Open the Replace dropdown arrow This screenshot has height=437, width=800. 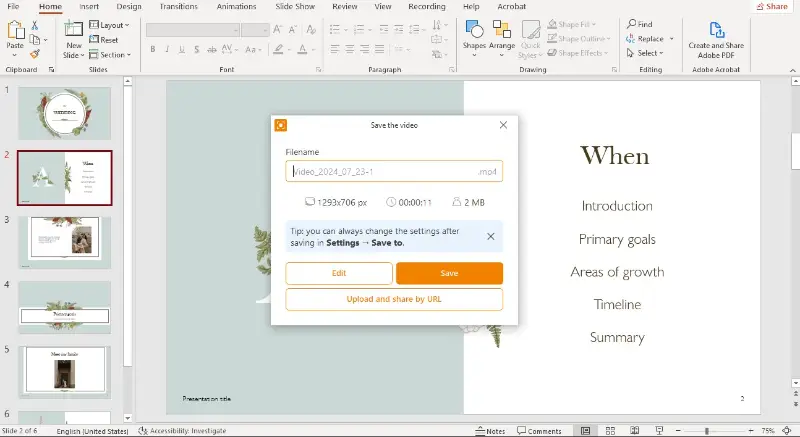coord(671,39)
